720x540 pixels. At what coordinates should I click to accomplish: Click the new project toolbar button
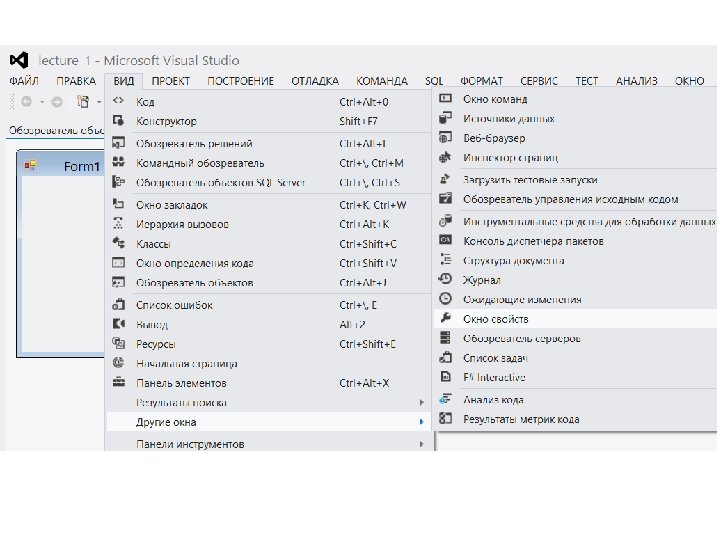tap(83, 101)
